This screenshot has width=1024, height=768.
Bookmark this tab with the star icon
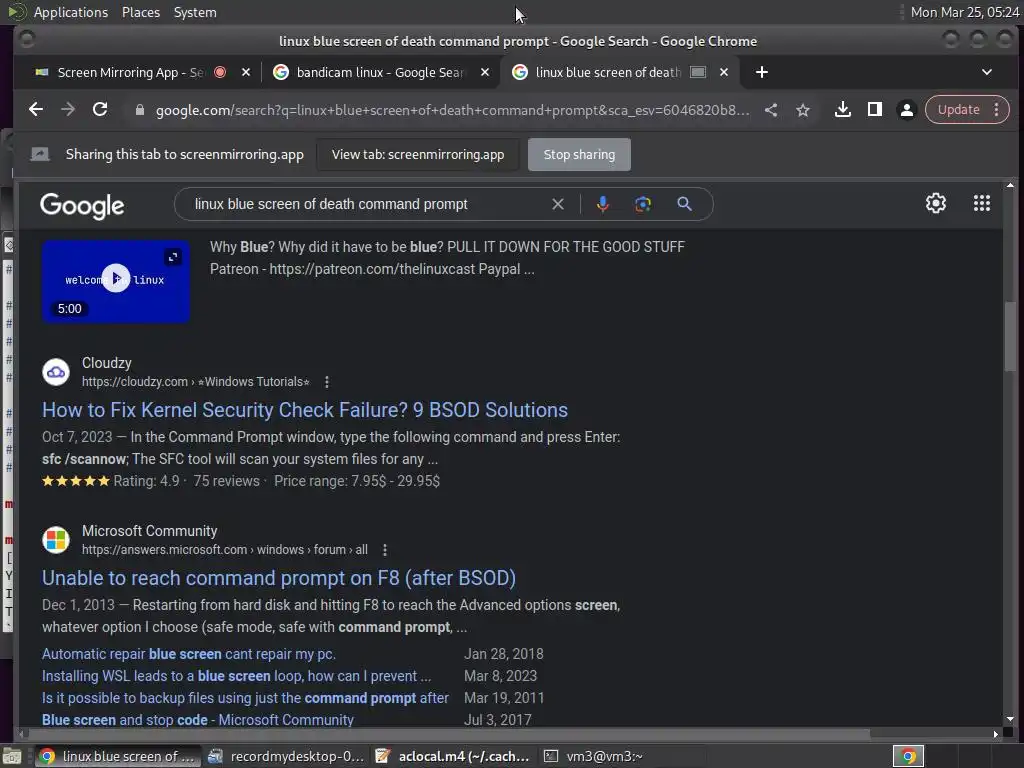coord(803,110)
